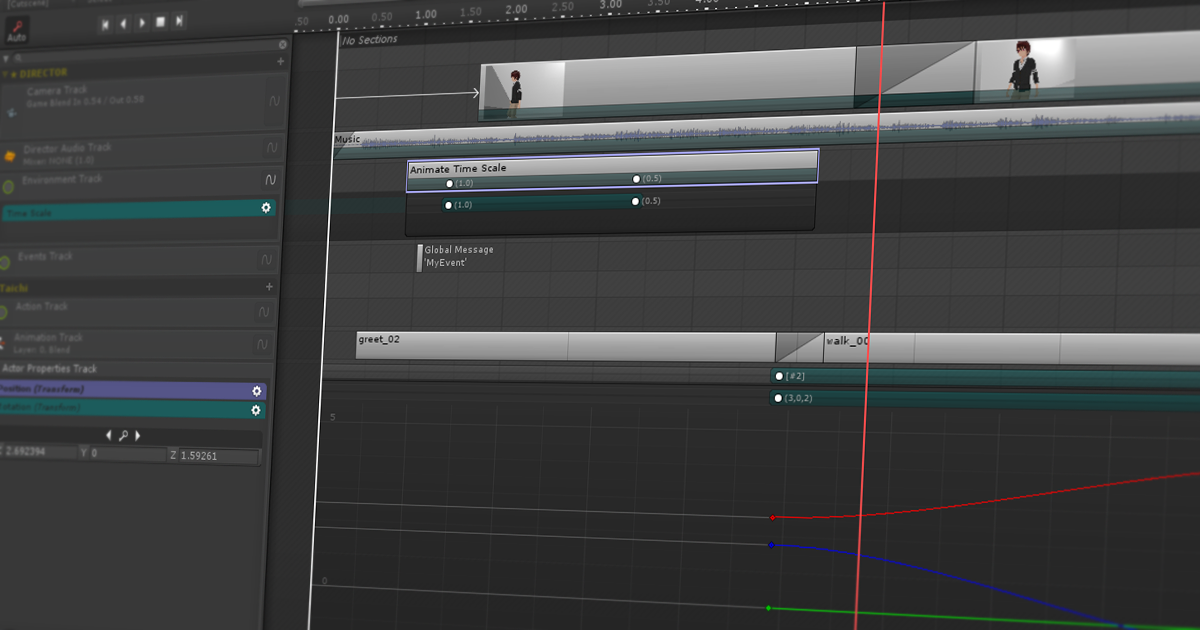Select the green curve key point

768,608
